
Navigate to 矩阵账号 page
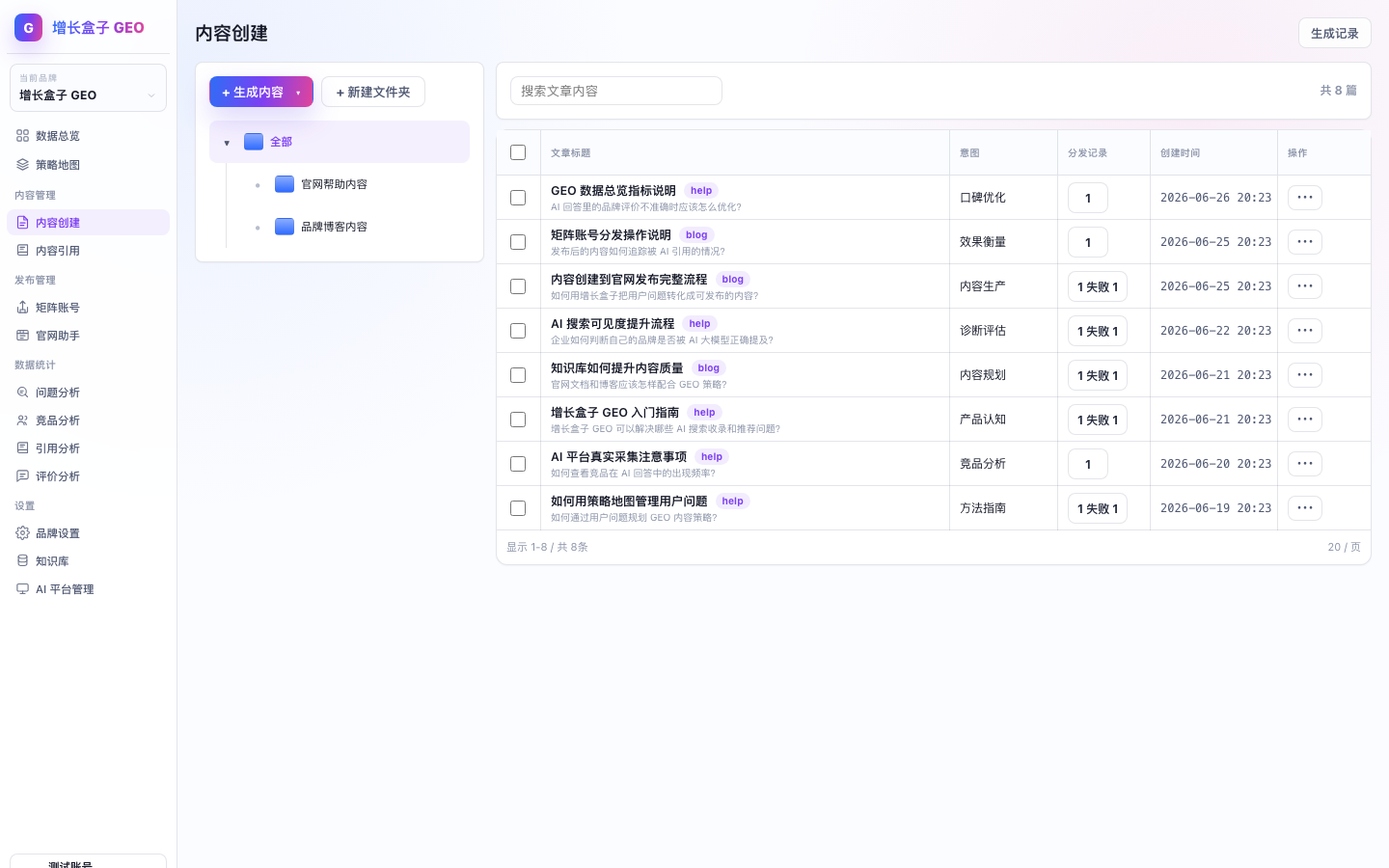click(88, 308)
